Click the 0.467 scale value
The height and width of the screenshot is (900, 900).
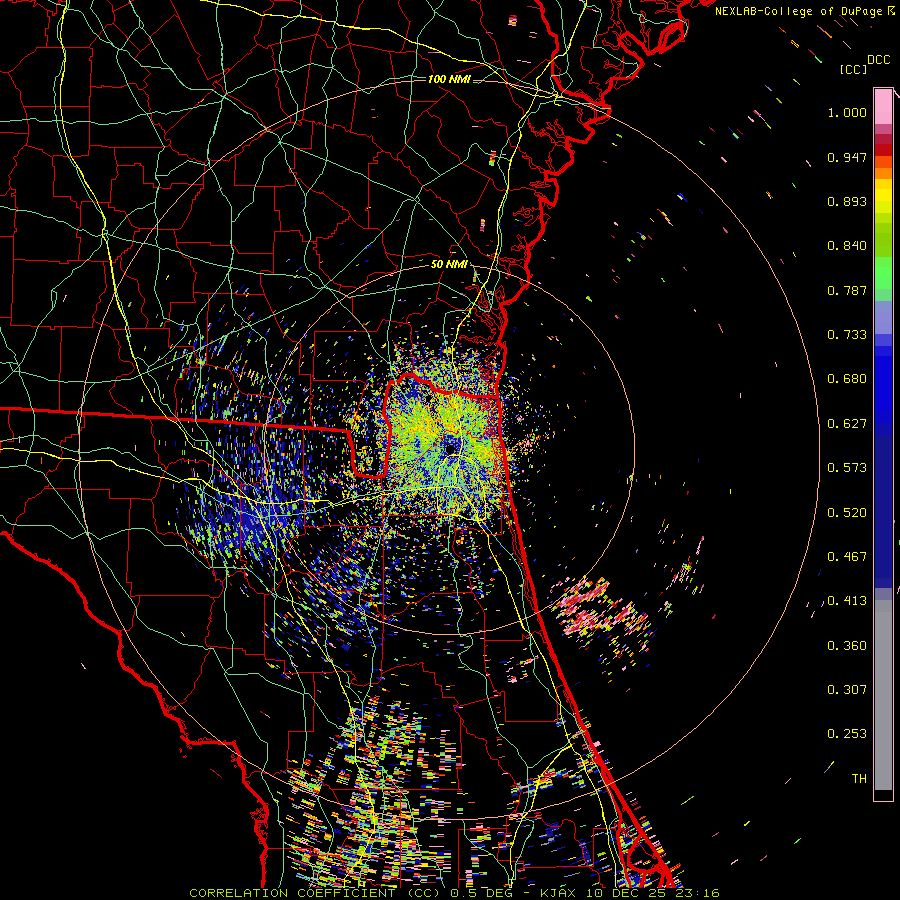[847, 557]
